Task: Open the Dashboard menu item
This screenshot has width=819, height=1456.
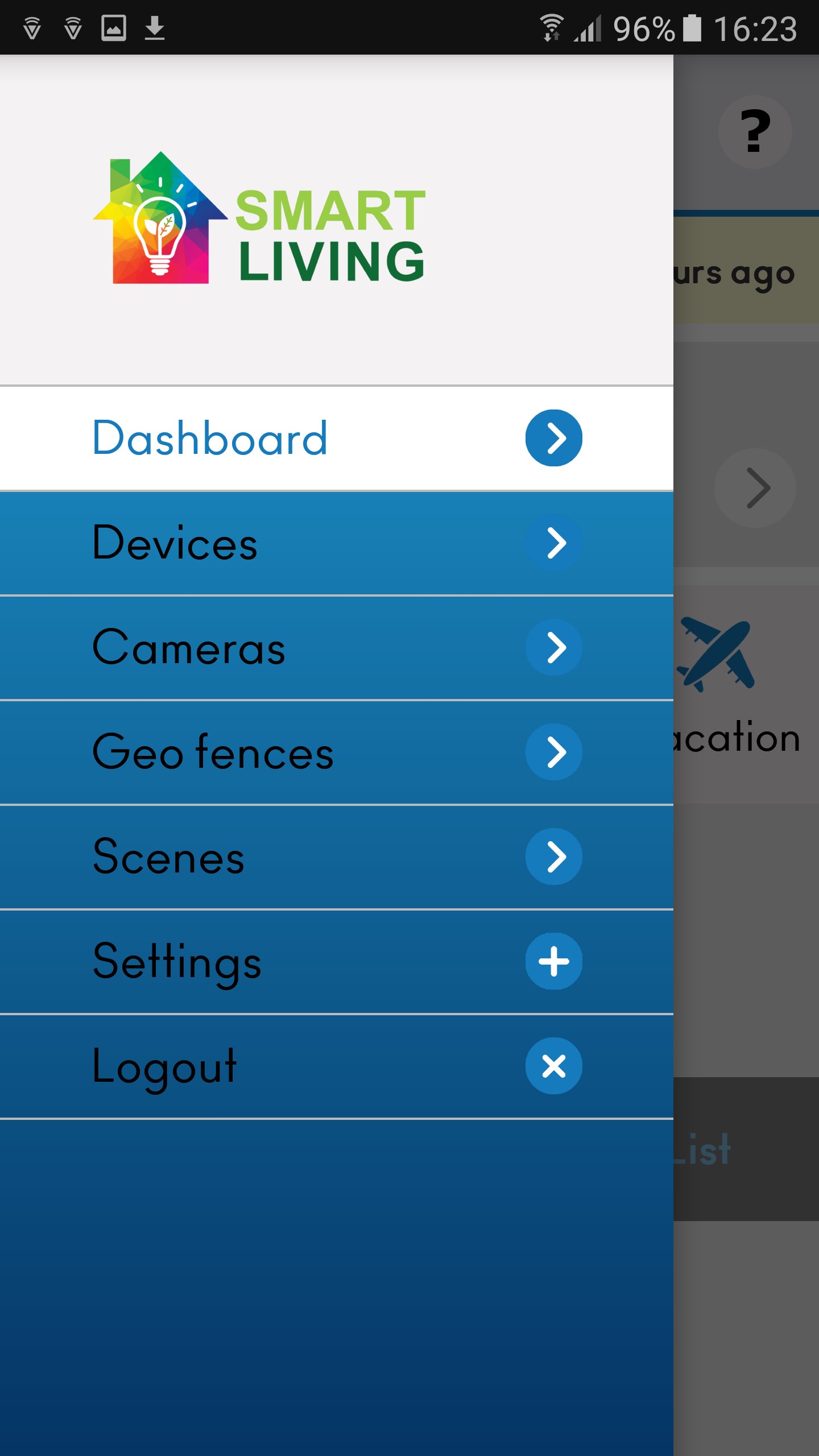Action: coord(210,438)
